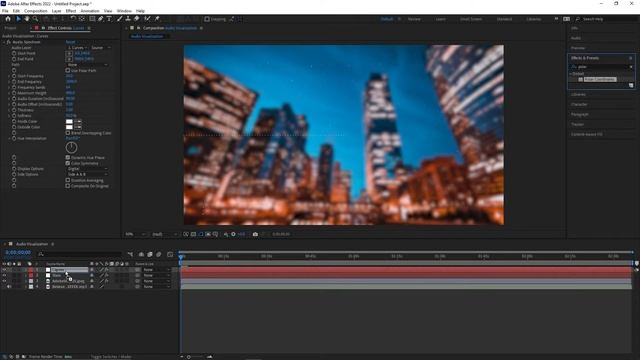The width and height of the screenshot is (640, 360).
Task: Expand the Maximum Height property
Action: 9,93
